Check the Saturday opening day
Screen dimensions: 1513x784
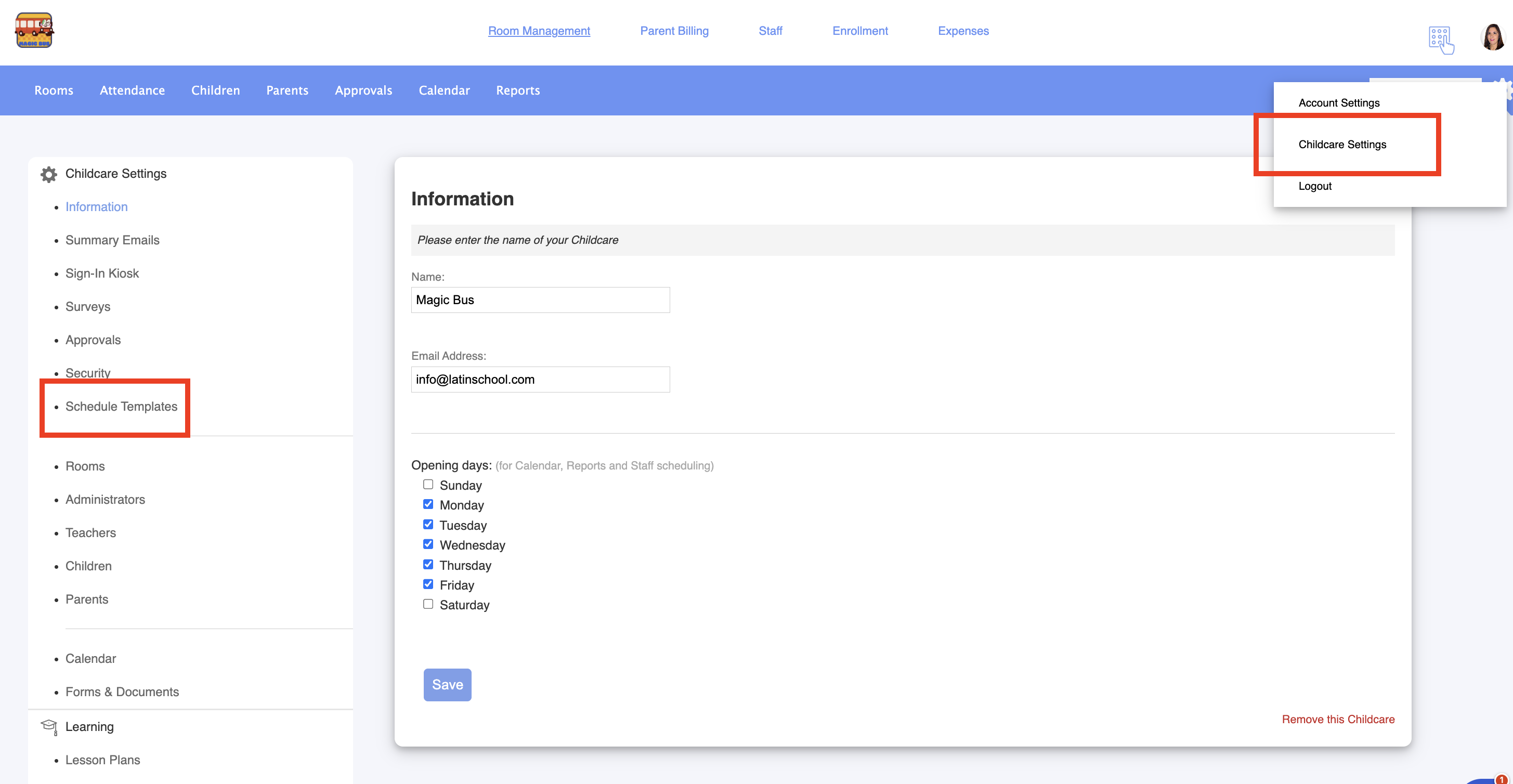(x=428, y=604)
